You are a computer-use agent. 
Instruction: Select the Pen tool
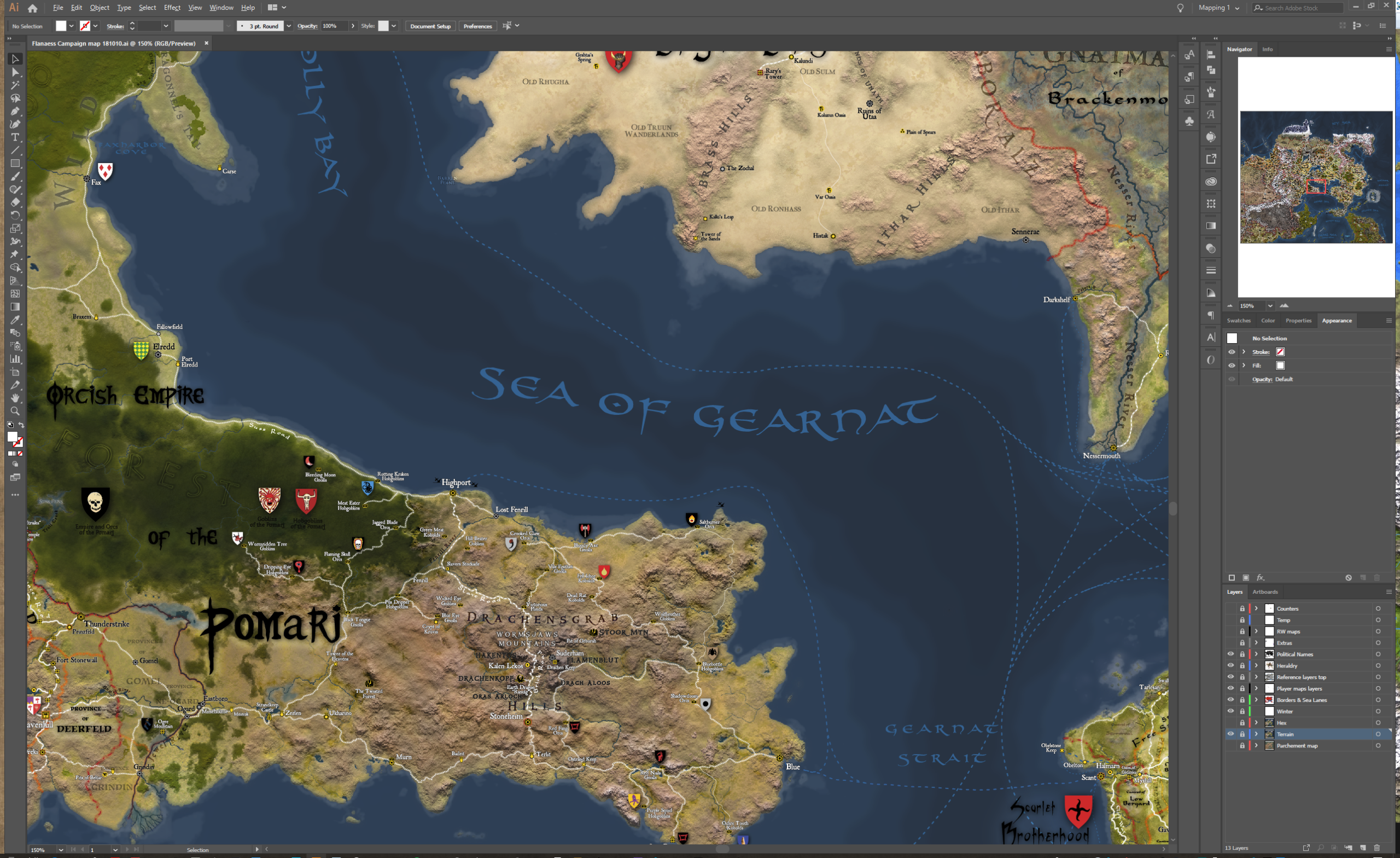click(x=15, y=111)
